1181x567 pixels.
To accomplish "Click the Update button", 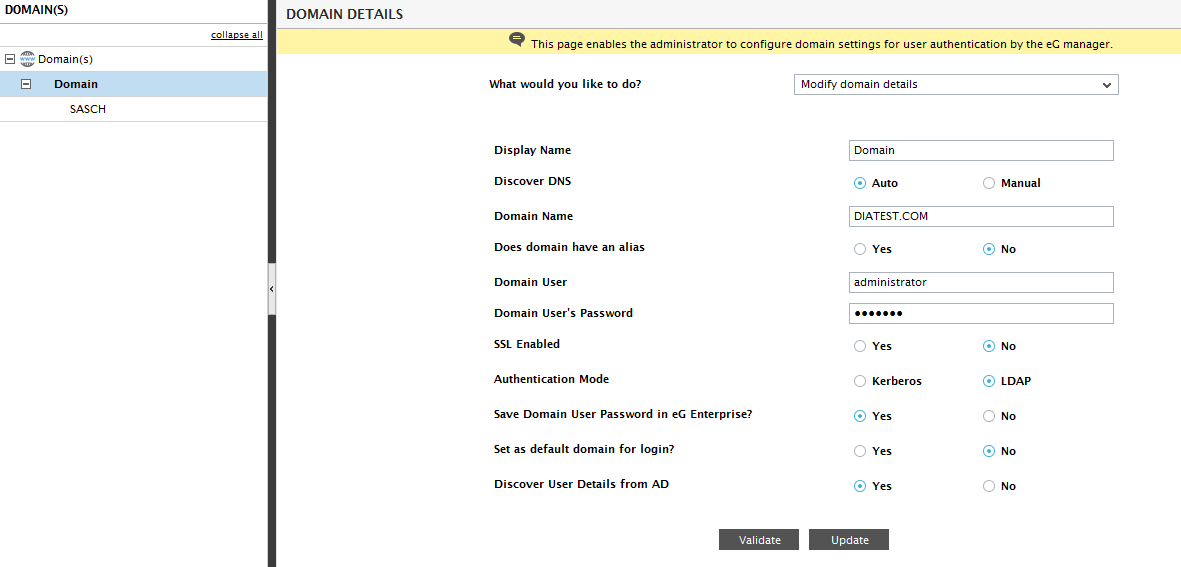I will tap(850, 540).
